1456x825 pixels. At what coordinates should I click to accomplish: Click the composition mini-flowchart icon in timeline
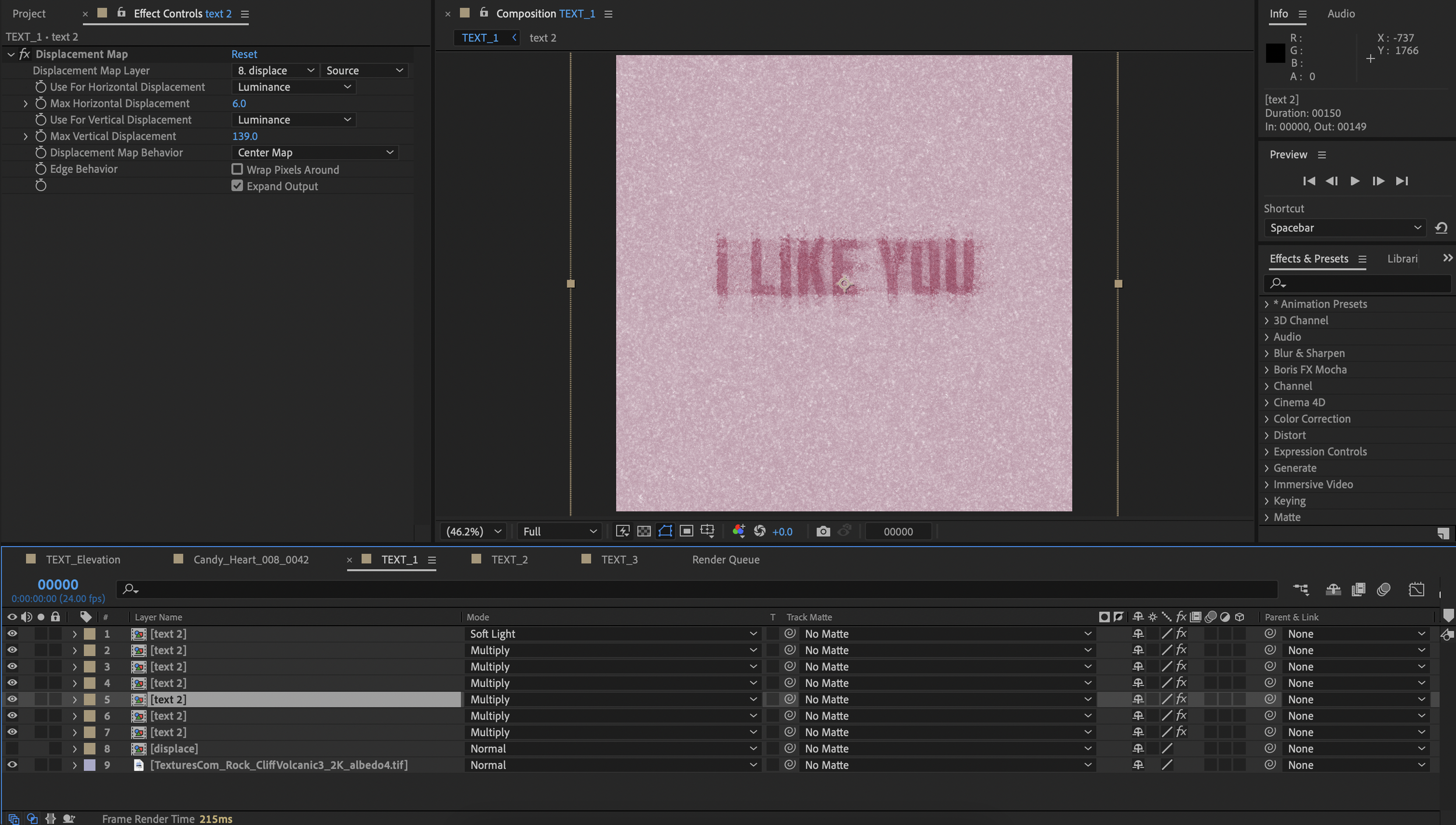tap(1300, 590)
